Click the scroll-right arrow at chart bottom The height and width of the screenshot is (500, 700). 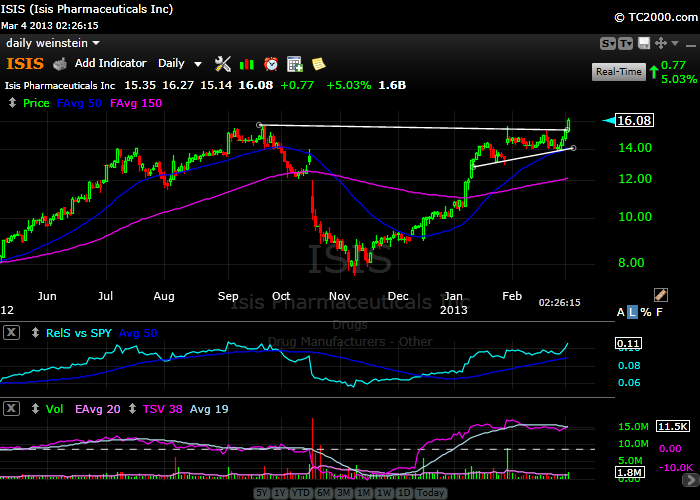click(x=691, y=480)
